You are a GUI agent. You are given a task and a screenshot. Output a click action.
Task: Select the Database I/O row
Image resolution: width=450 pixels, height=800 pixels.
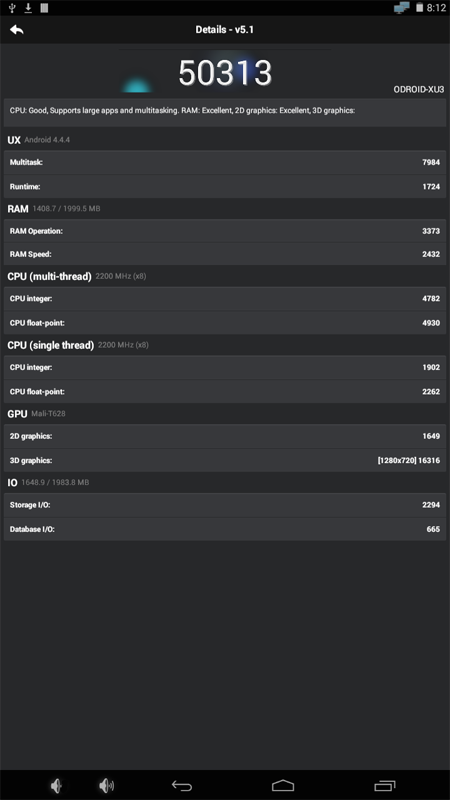click(225, 529)
